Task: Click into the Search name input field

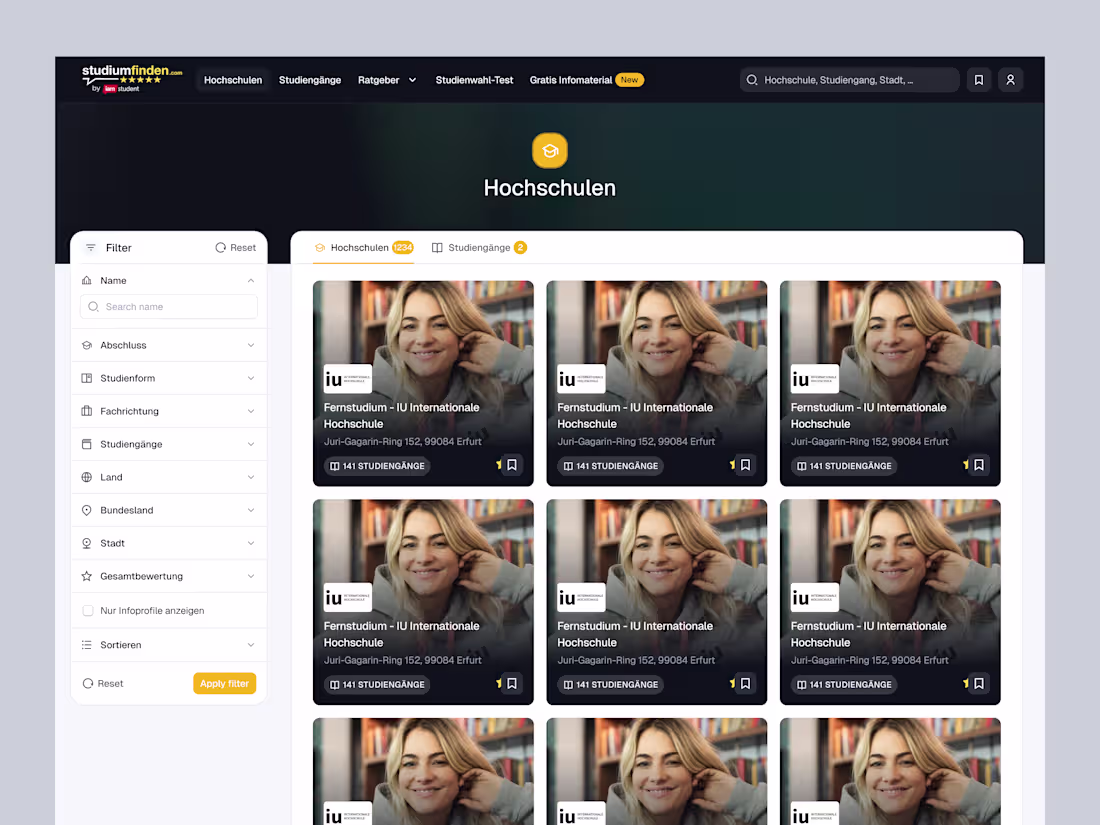Action: [x=168, y=307]
